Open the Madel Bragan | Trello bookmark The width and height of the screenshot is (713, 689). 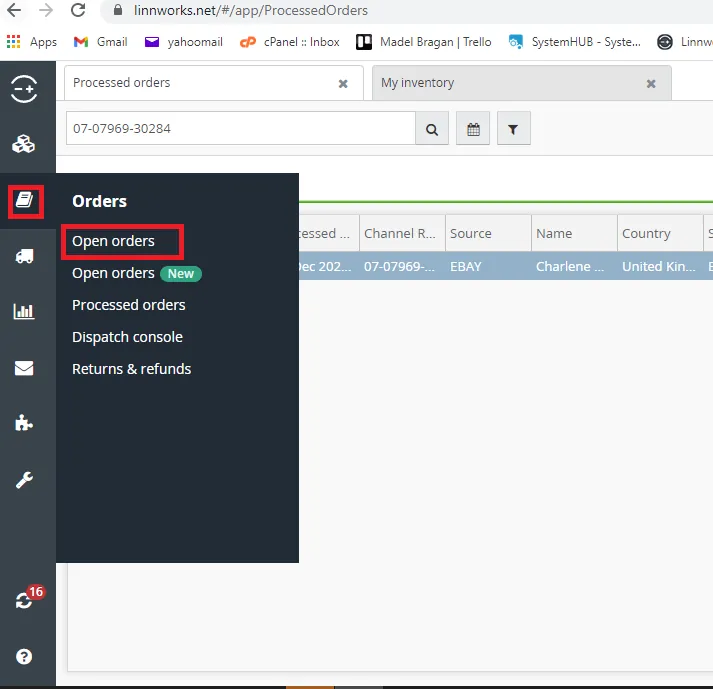pos(424,42)
